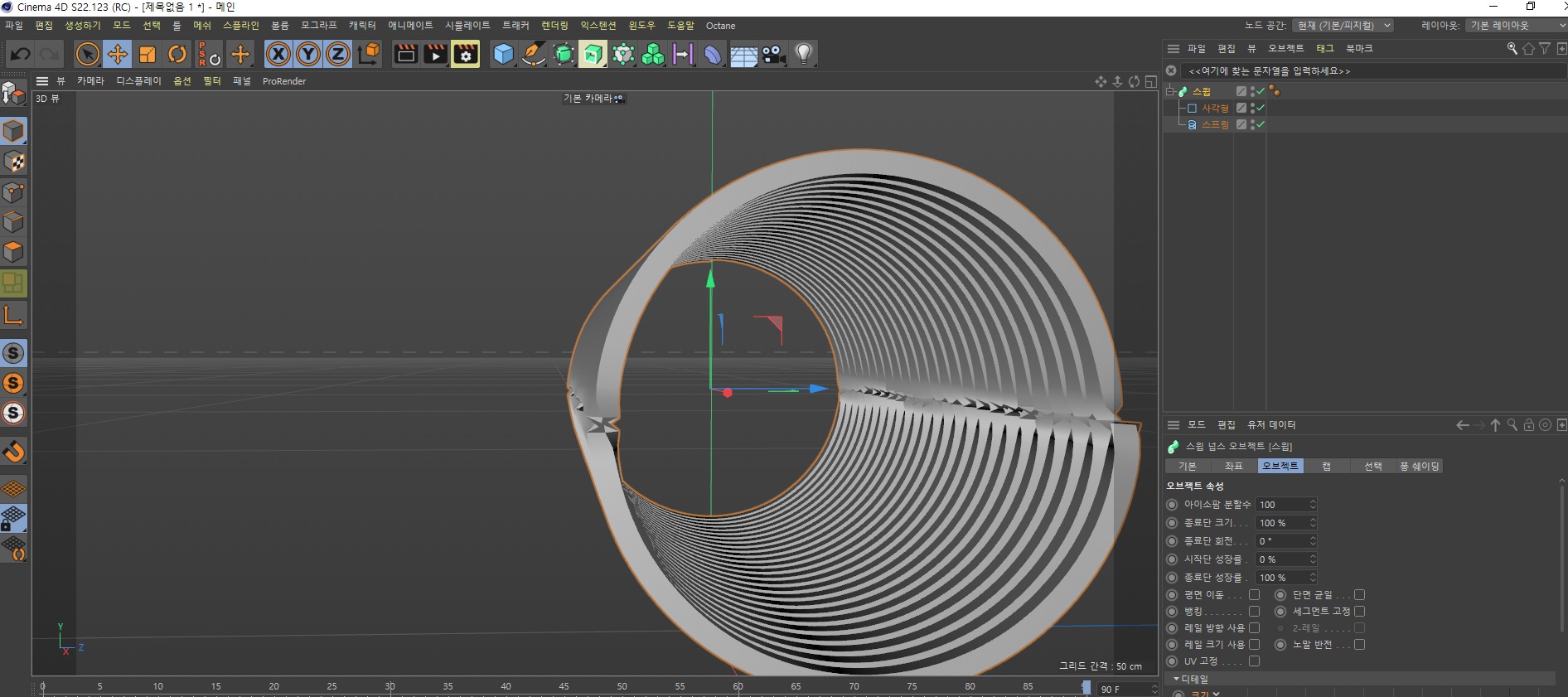Add a Light bulb object
1568x697 pixels.
[803, 55]
